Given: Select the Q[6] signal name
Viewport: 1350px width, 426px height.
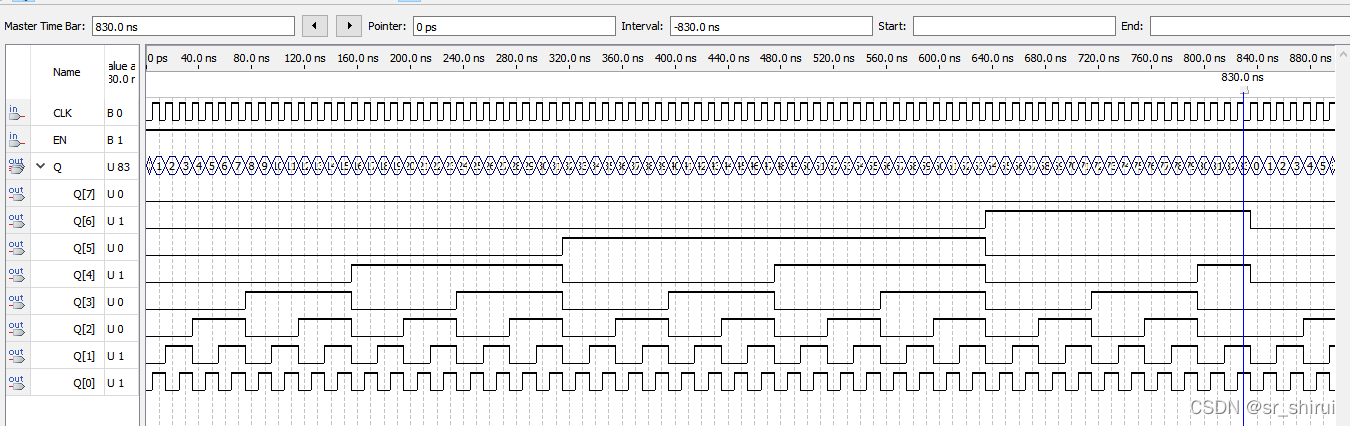Looking at the screenshot, I should [x=85, y=221].
